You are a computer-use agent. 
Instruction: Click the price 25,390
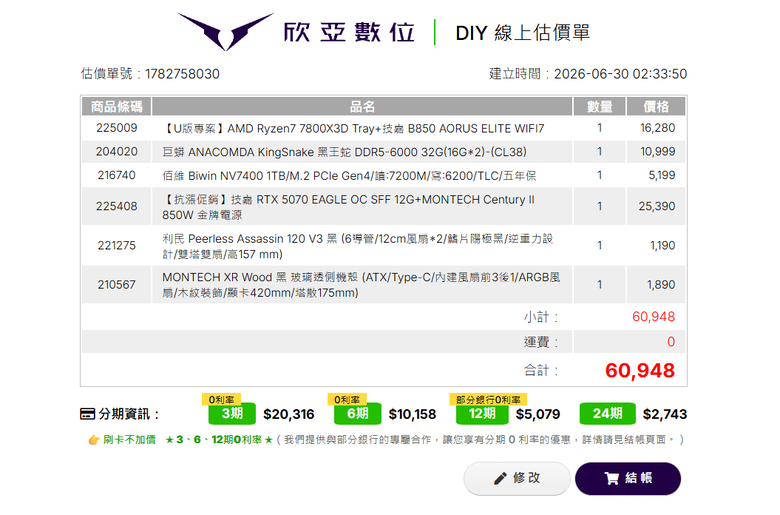(x=657, y=206)
